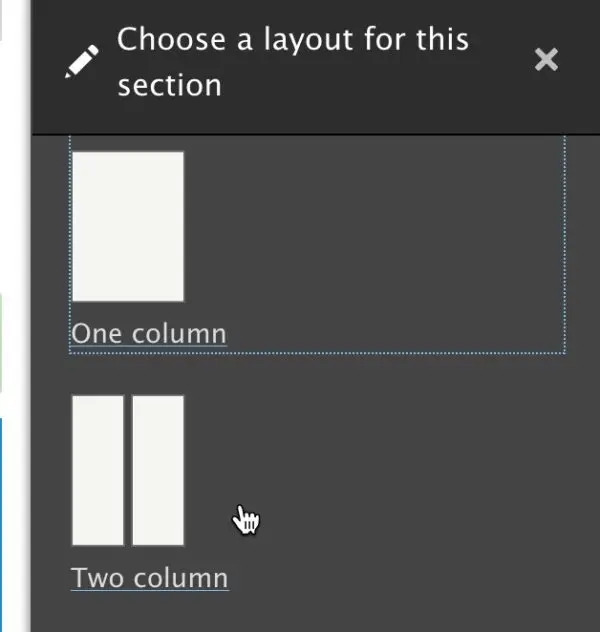
Task: Click the Two column layout preview icon
Action: [128, 470]
